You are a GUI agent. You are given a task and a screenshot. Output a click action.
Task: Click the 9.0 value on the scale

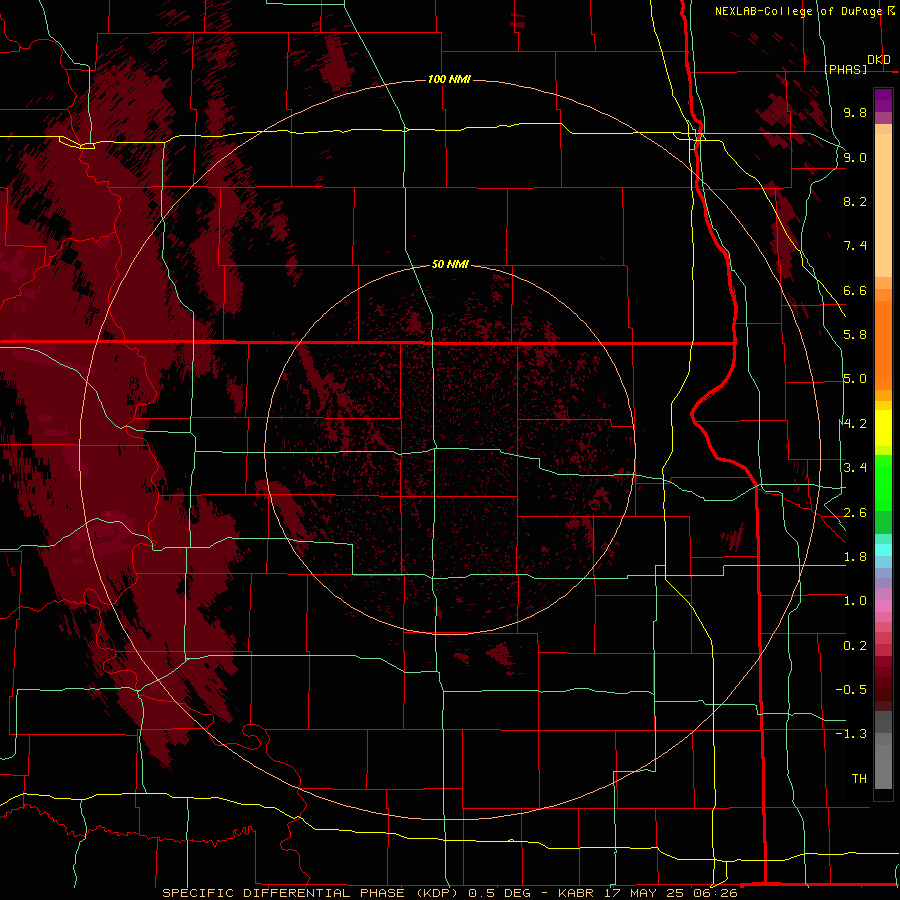[x=855, y=157]
